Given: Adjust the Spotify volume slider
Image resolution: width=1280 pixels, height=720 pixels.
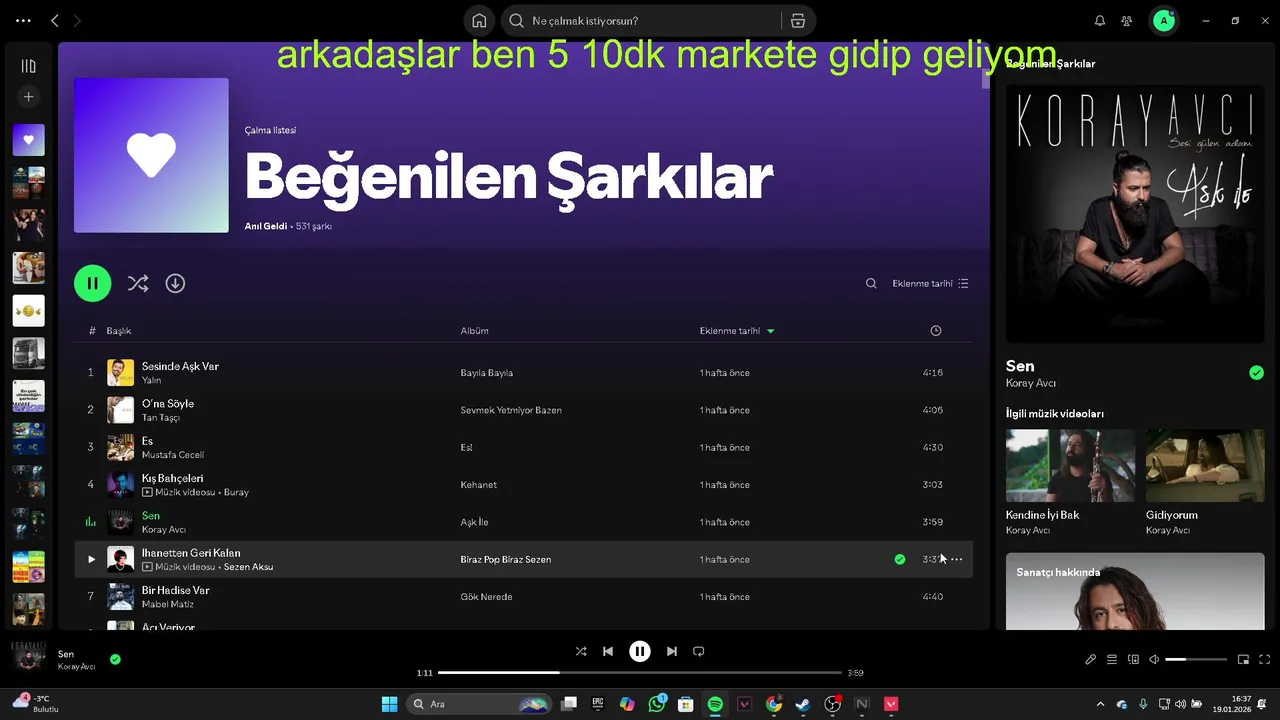Looking at the screenshot, I should click(x=1196, y=659).
